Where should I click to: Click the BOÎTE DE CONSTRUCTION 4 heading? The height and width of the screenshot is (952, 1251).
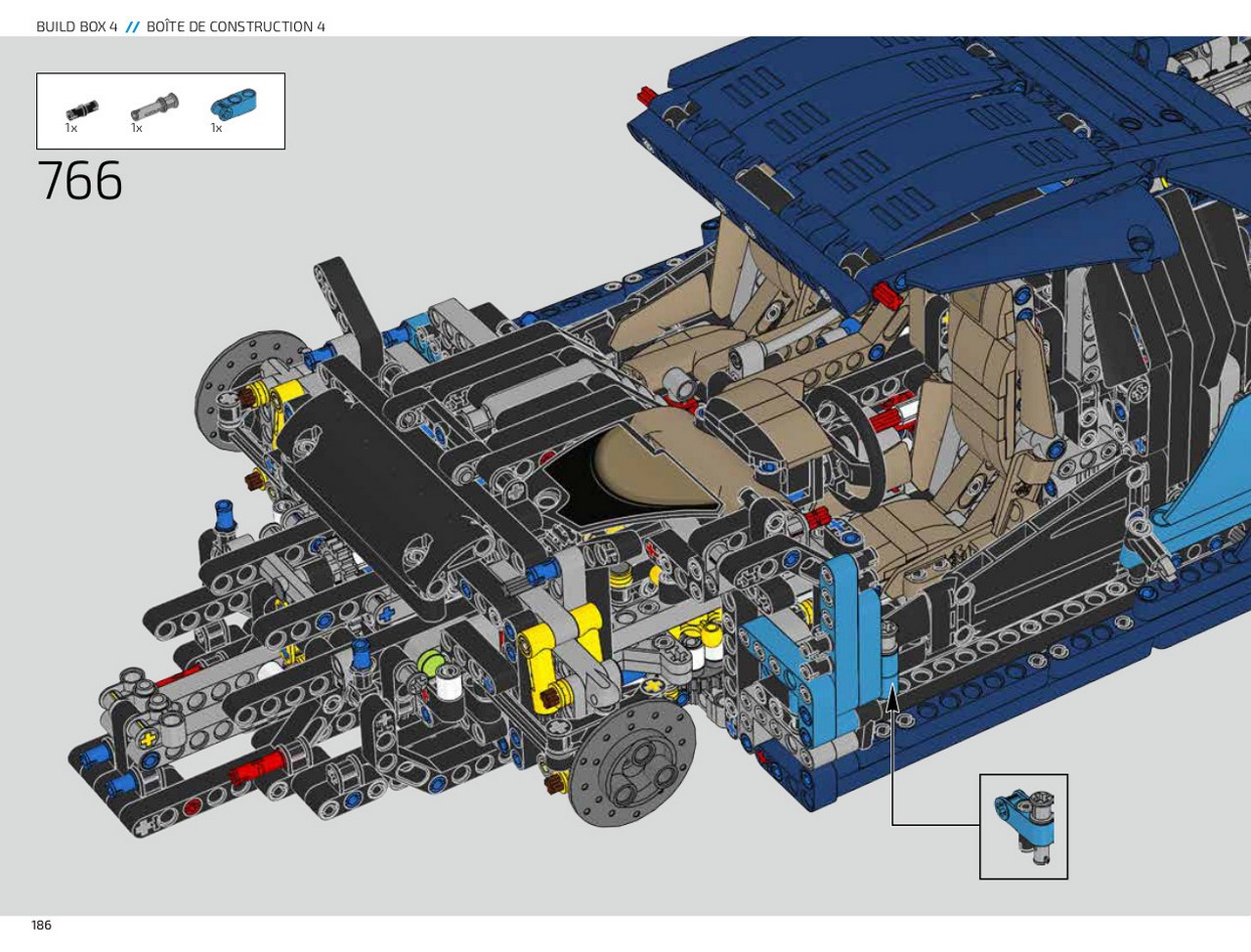click(236, 26)
